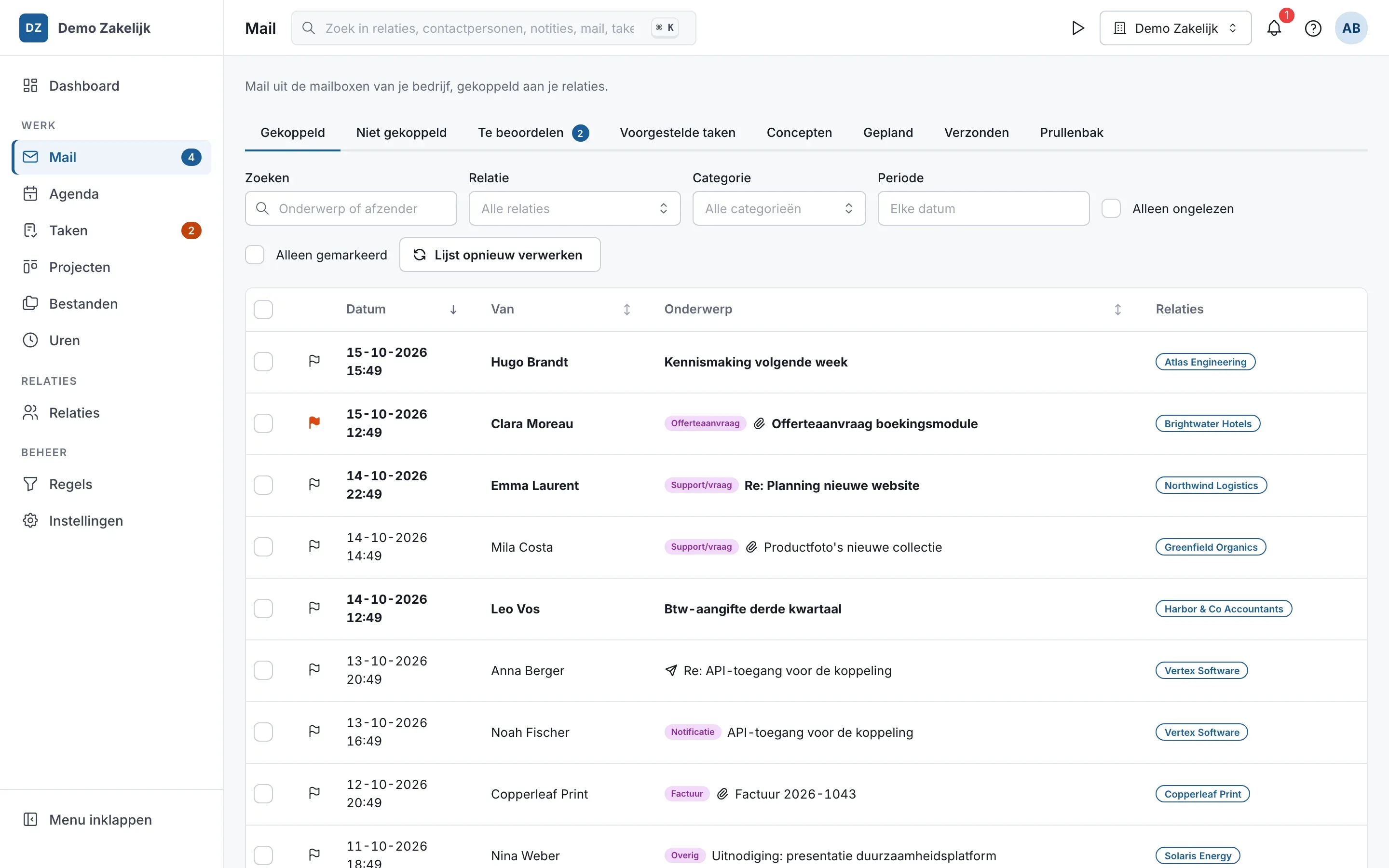Select the Noah Fischer row checkbox

(x=263, y=732)
